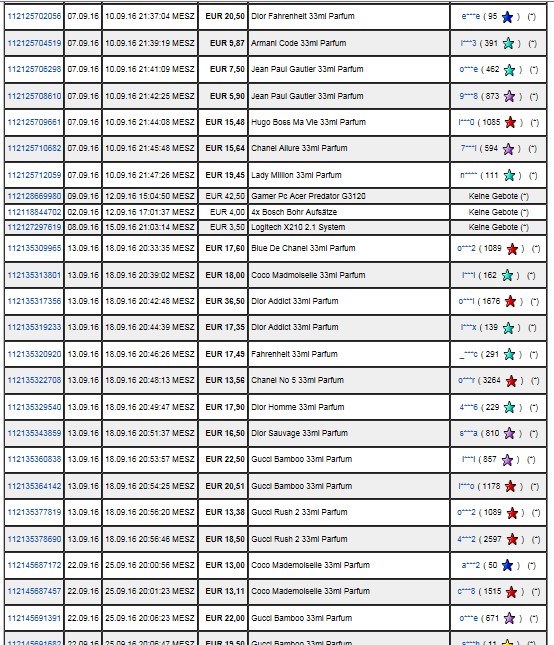Click the turquoise star in the Armani Code row

click(508, 44)
